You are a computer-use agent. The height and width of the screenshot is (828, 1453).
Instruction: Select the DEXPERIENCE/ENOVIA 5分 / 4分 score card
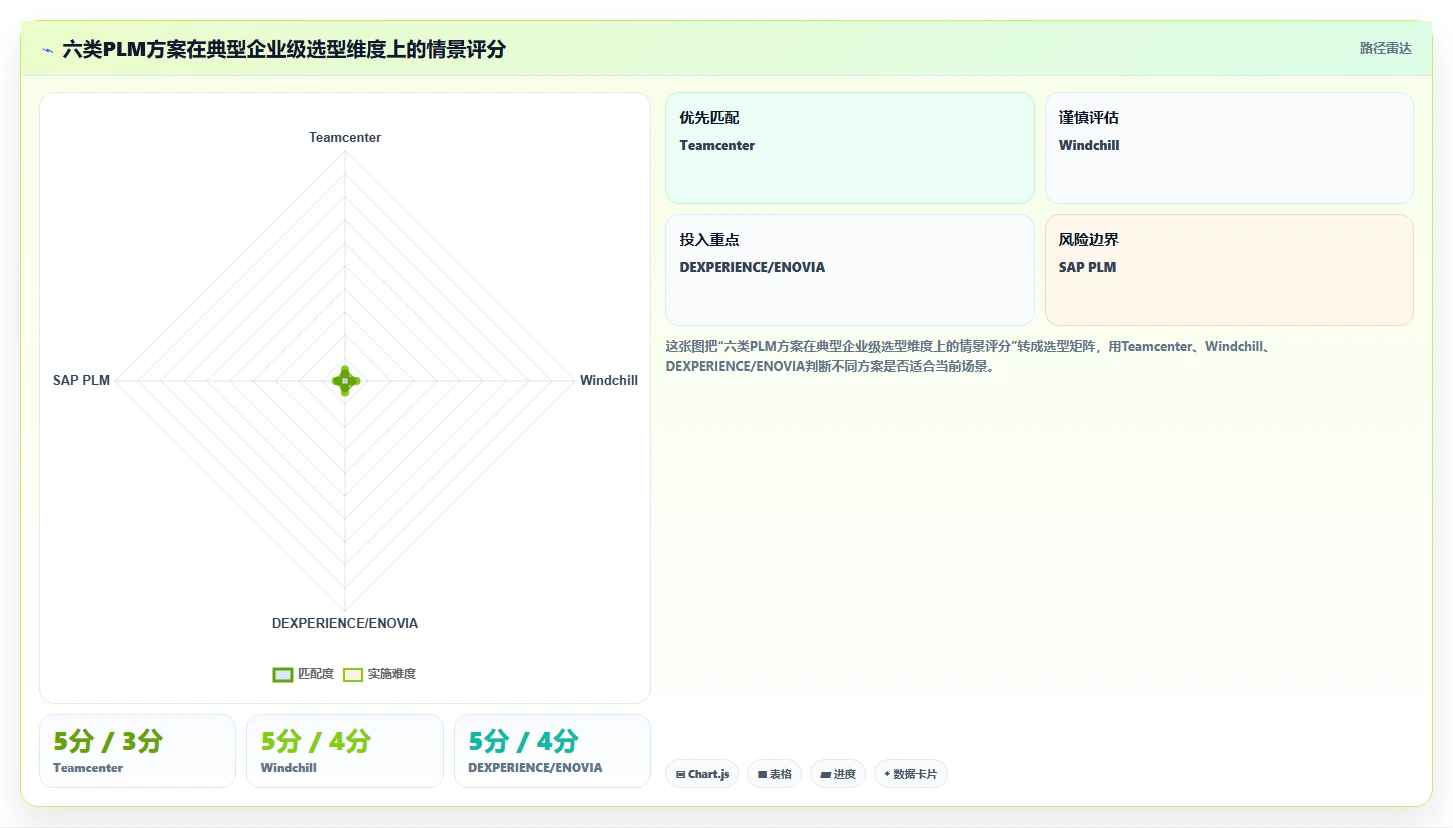[x=552, y=751]
